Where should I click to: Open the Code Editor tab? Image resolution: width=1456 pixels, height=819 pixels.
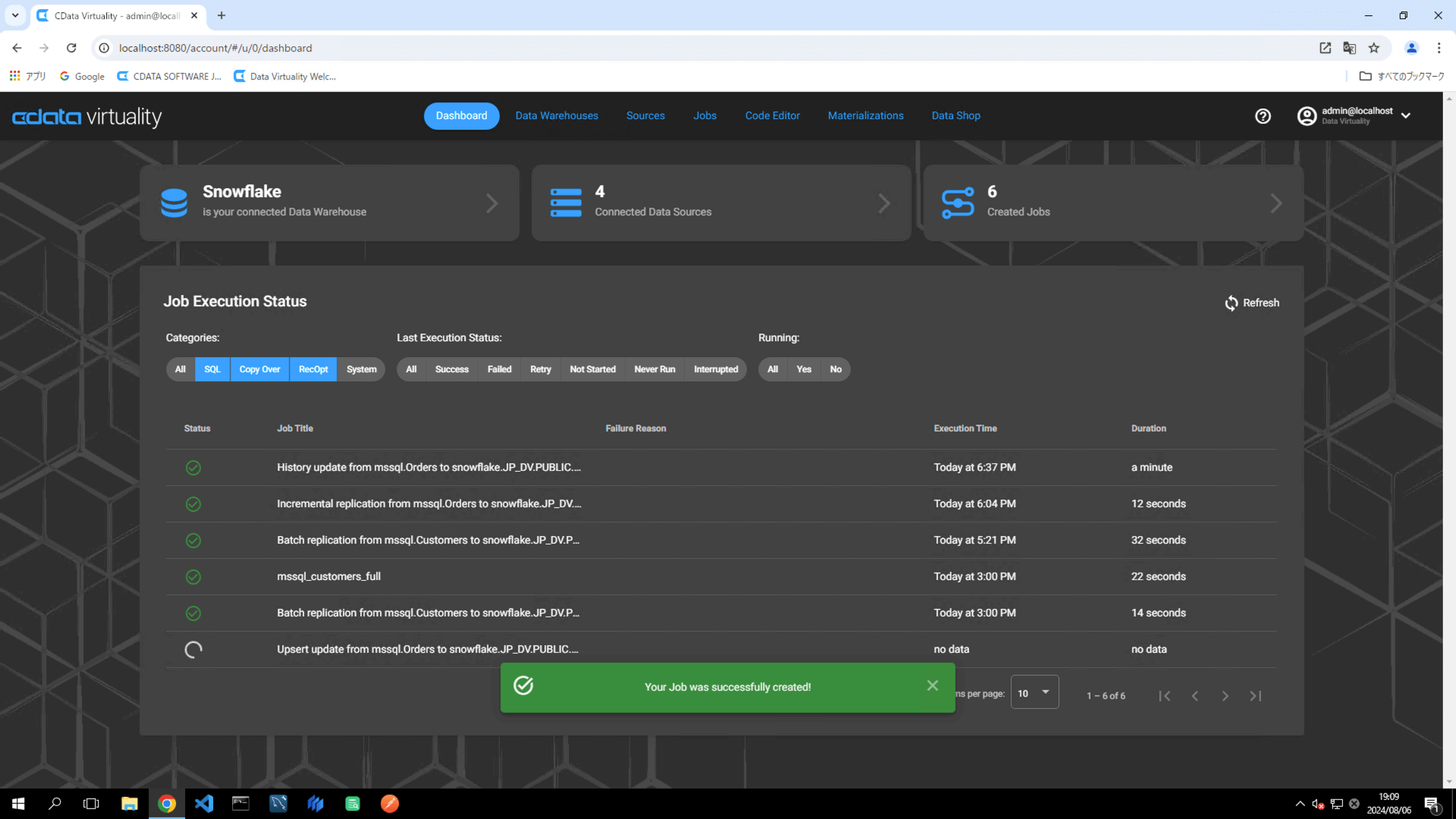tap(772, 116)
